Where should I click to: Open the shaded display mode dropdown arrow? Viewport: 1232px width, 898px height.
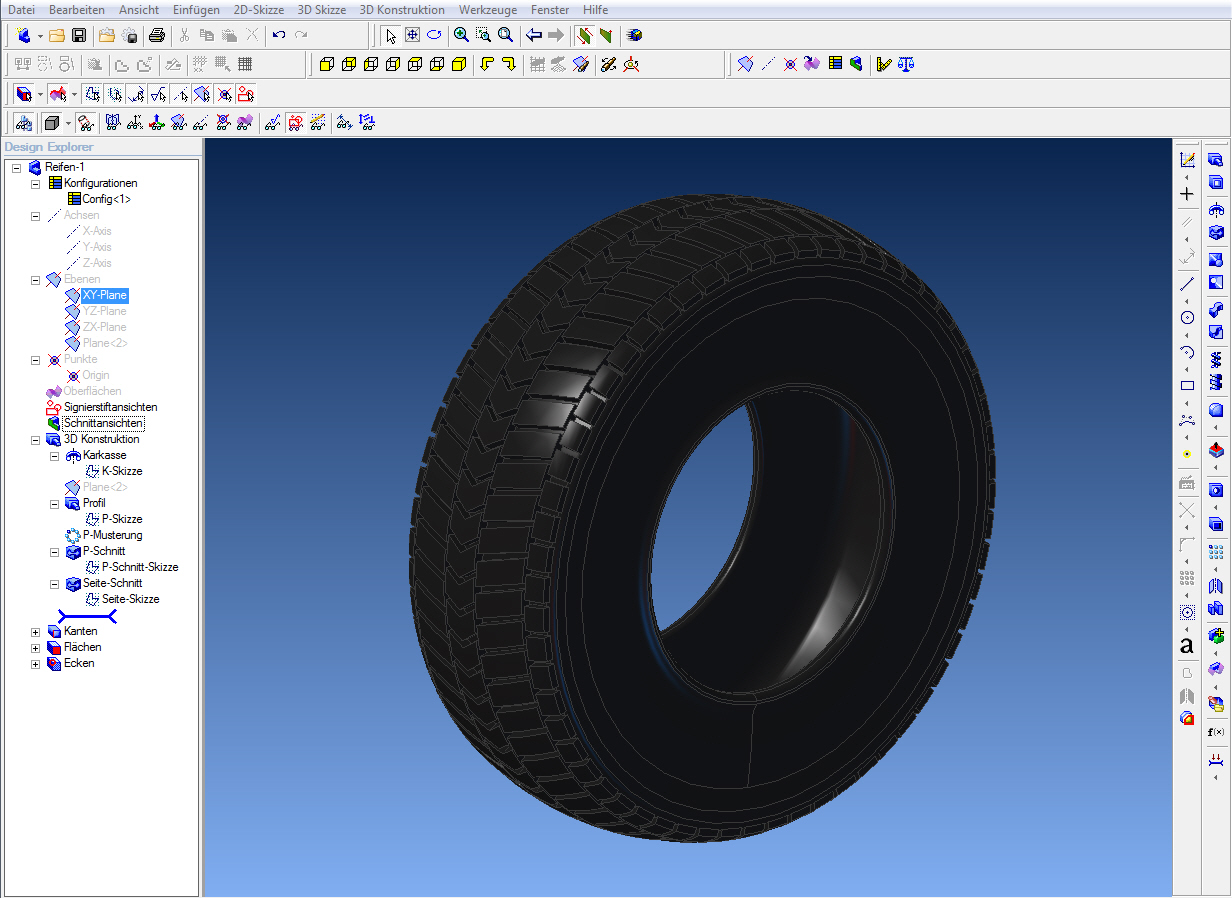tap(68, 124)
